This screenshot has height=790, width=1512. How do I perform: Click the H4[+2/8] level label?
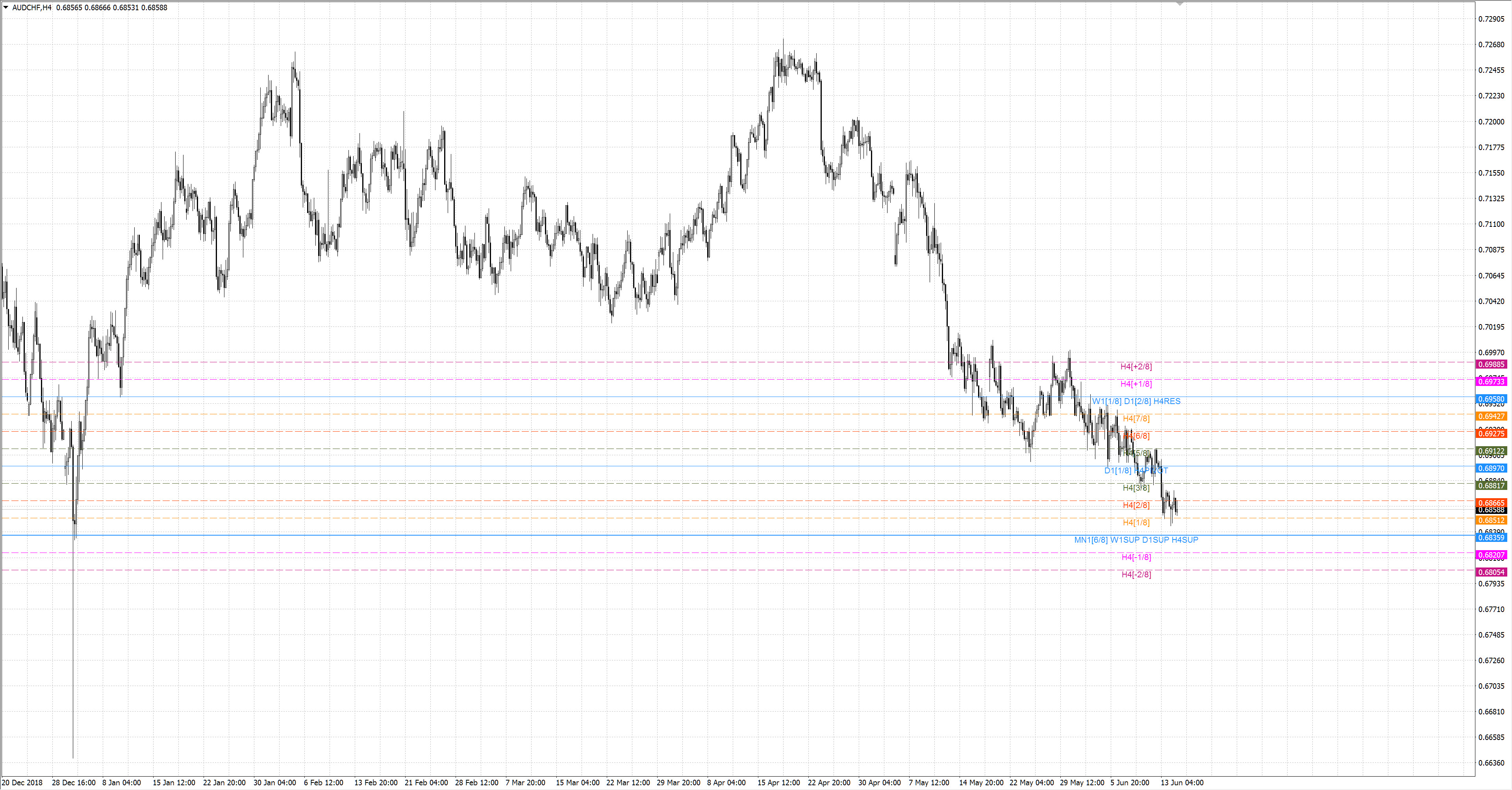click(1136, 367)
